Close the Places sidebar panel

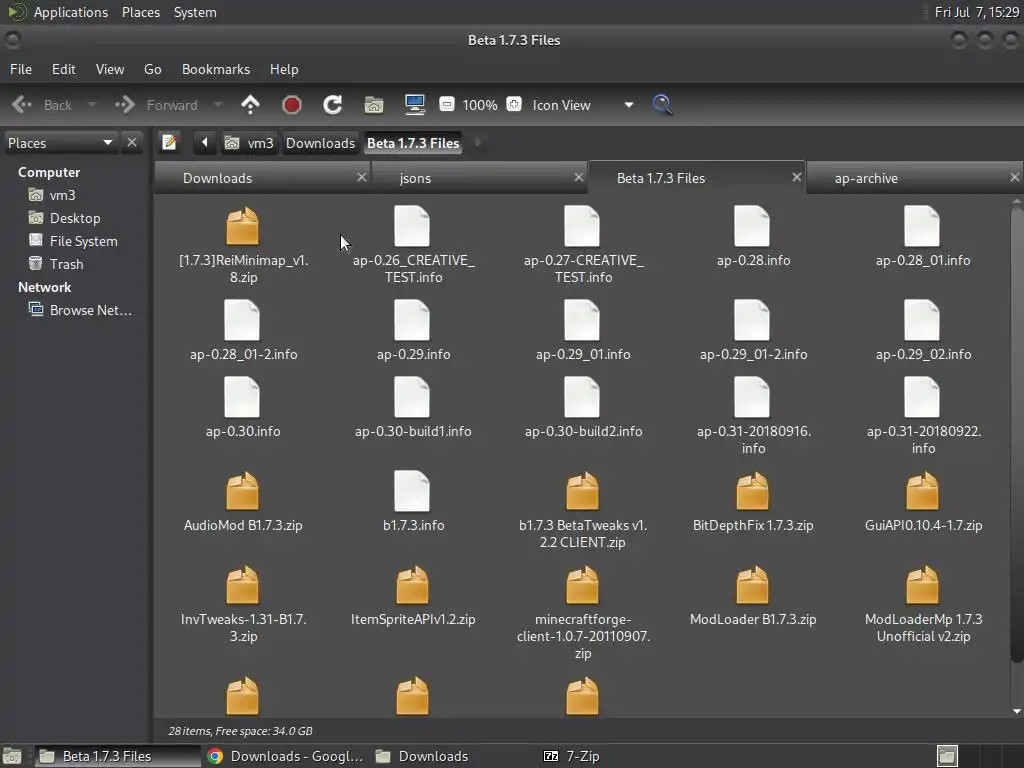[x=132, y=142]
